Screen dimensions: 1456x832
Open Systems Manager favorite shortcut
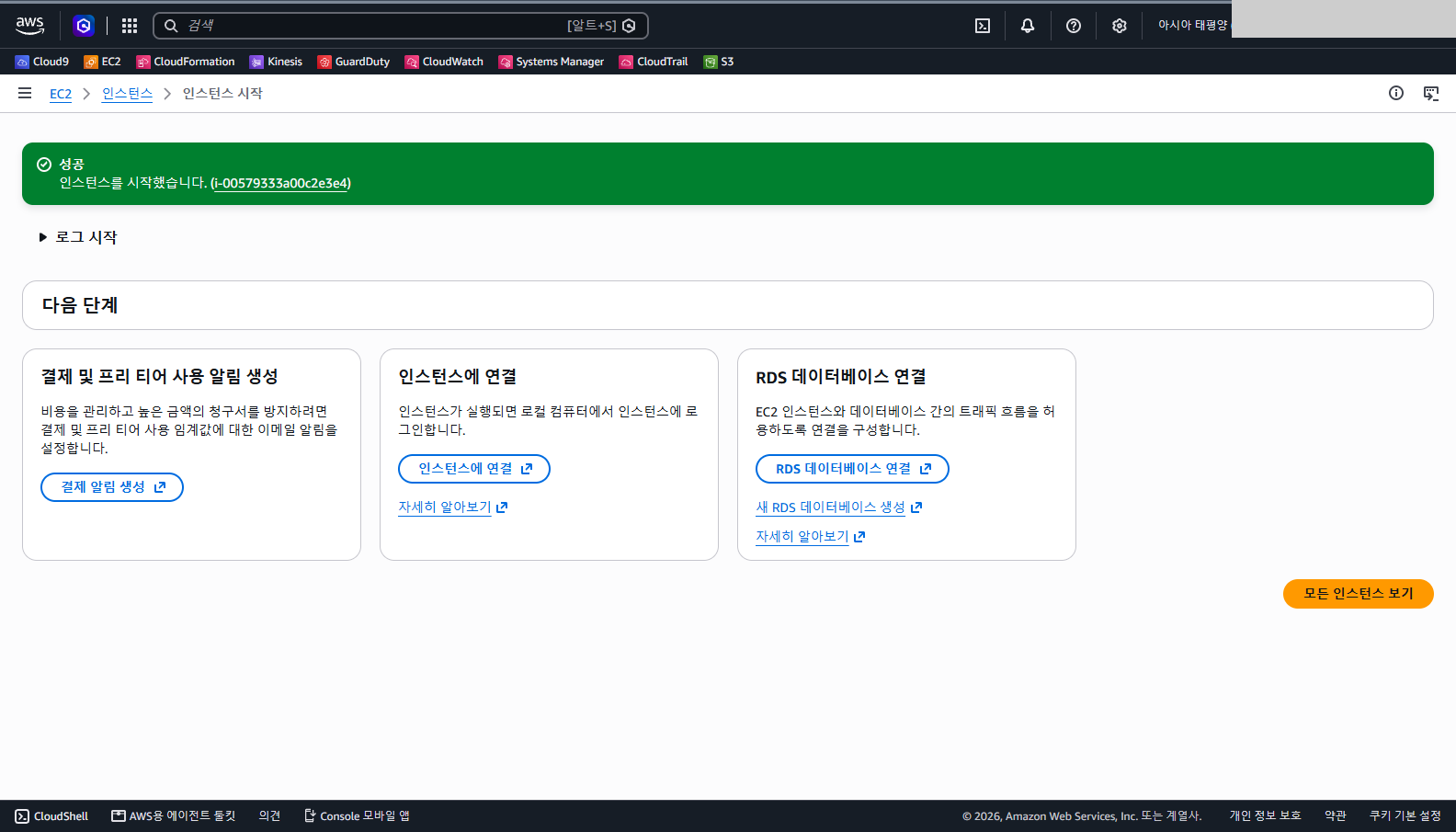click(552, 62)
